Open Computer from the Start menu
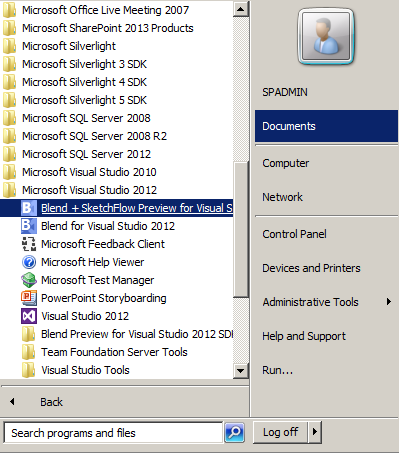The image size is (399, 453). (326, 163)
